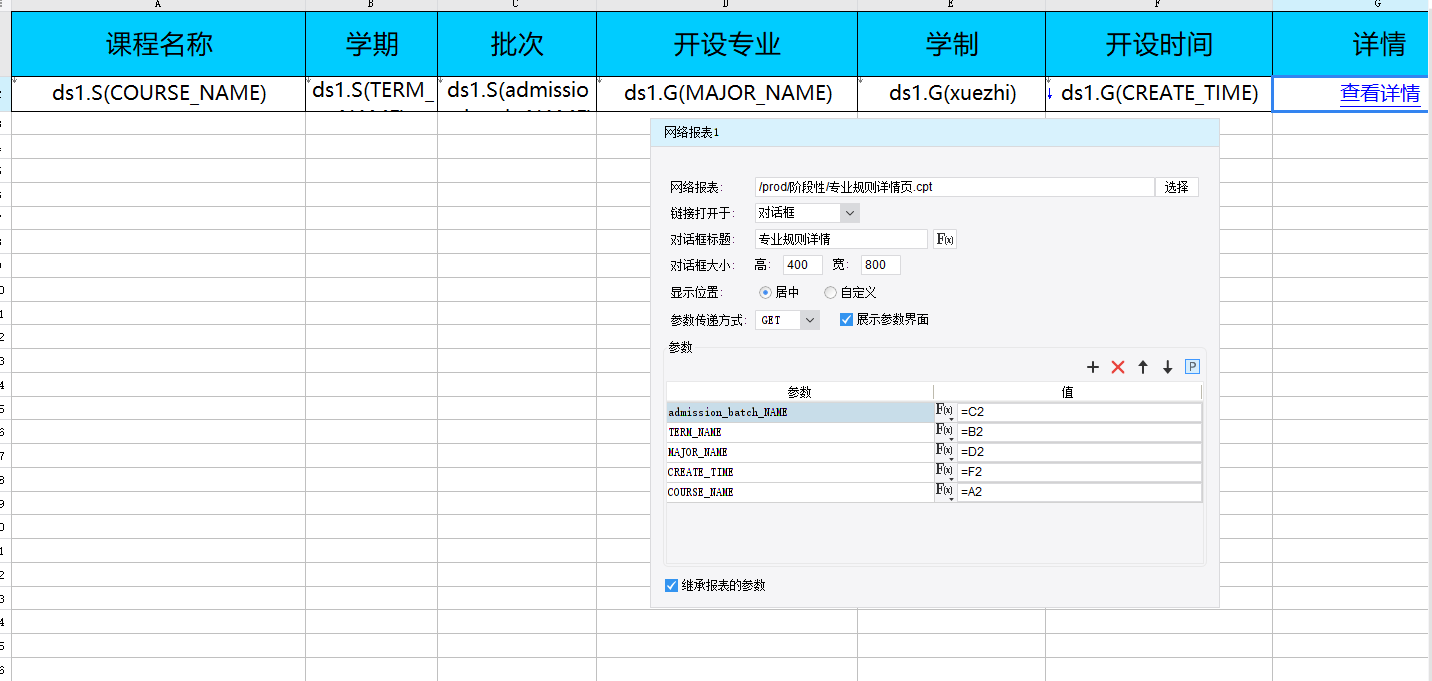Image resolution: width=1432 pixels, height=681 pixels.
Task: Open formula editor beside 对话框标题 field
Action: pos(944,239)
